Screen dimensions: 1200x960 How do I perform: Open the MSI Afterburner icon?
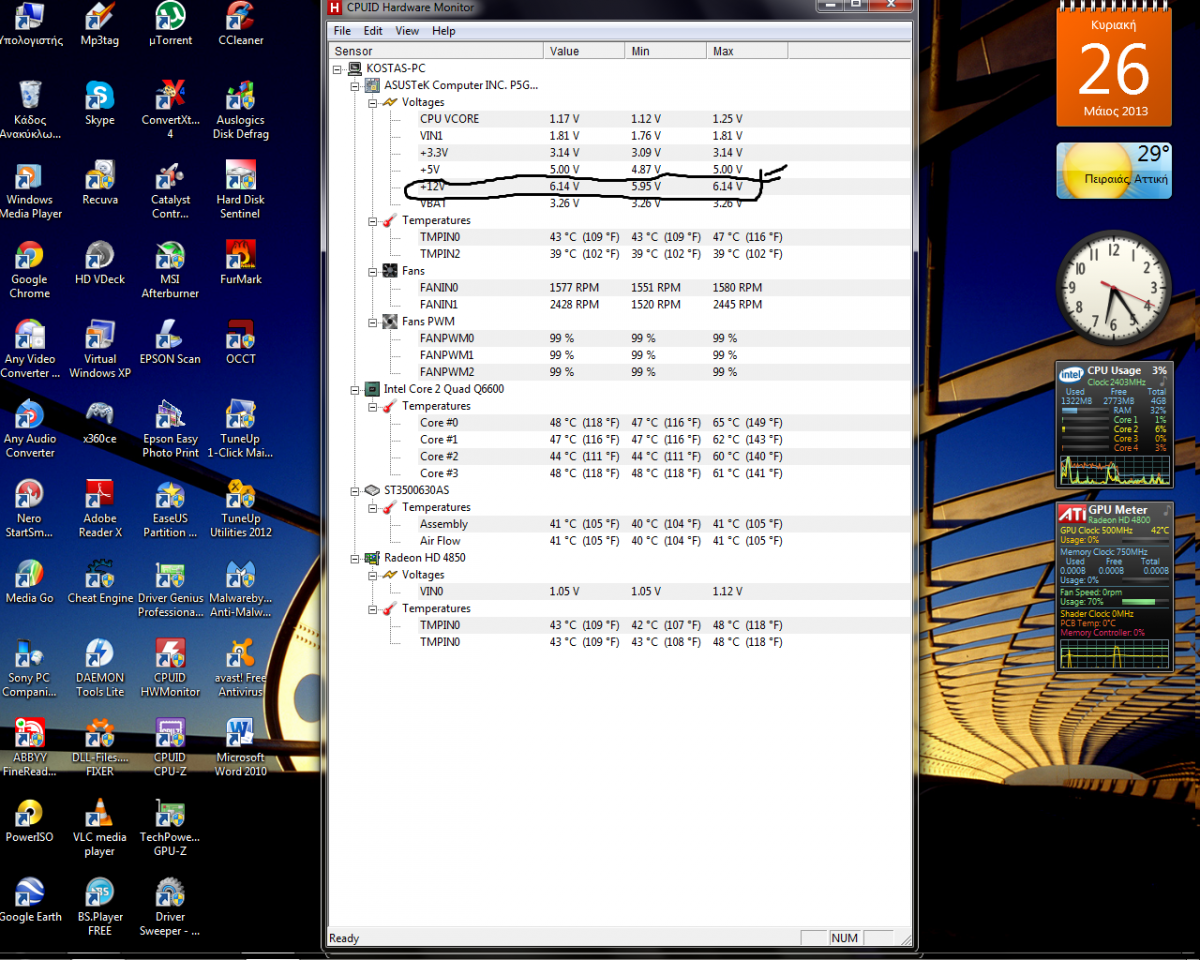point(170,270)
